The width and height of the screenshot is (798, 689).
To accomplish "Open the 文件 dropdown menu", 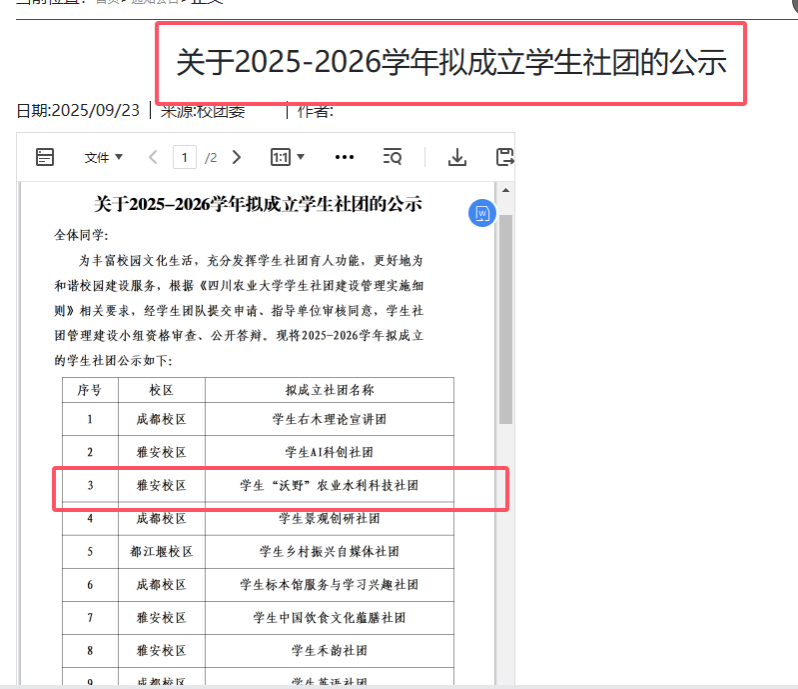I will click(103, 157).
